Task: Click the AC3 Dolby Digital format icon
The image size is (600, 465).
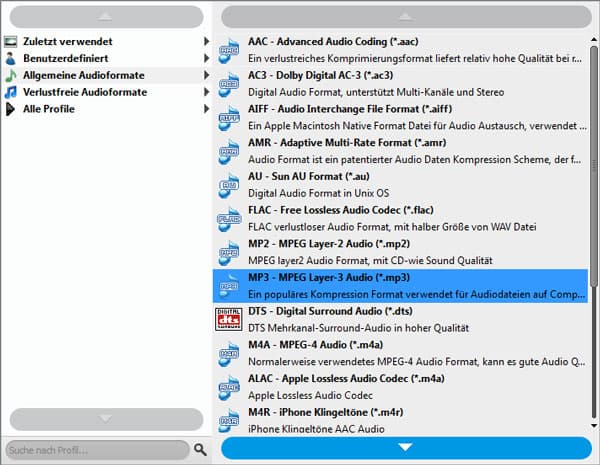Action: [228, 84]
